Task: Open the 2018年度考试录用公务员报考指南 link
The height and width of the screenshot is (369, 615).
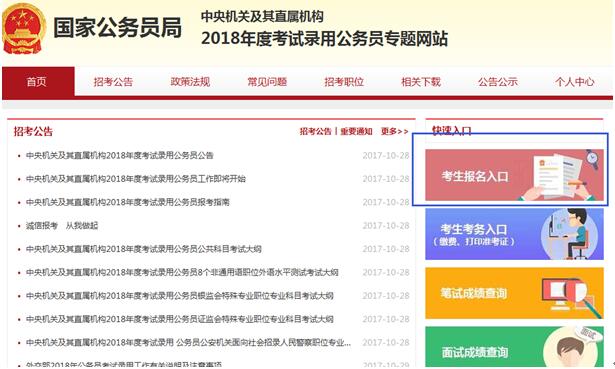Action: 127,202
